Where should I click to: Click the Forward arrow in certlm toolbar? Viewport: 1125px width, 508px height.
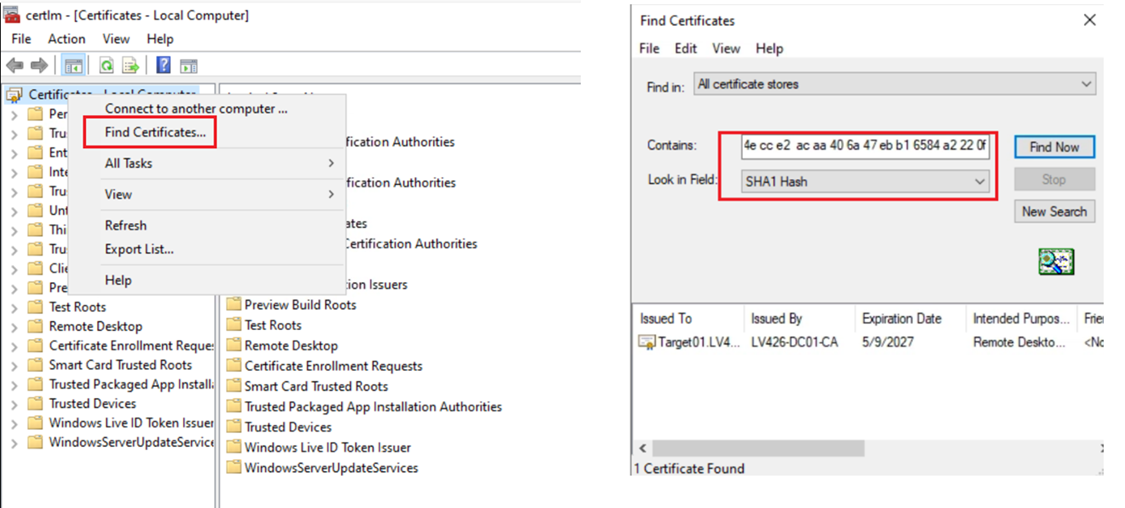pos(39,66)
